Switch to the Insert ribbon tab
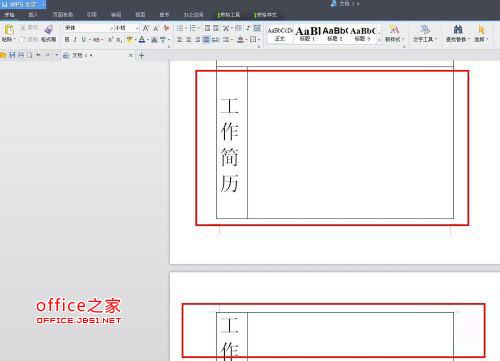The height and width of the screenshot is (361, 500). point(33,15)
